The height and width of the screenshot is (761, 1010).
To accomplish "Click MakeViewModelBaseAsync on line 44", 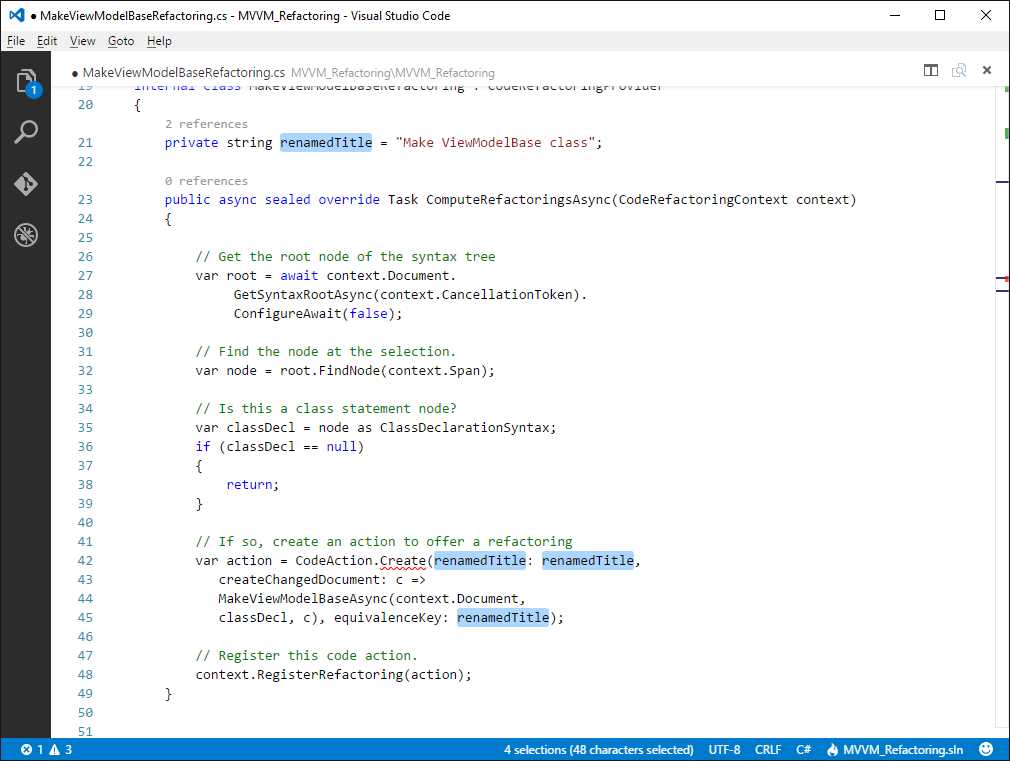I will click(x=303, y=599).
